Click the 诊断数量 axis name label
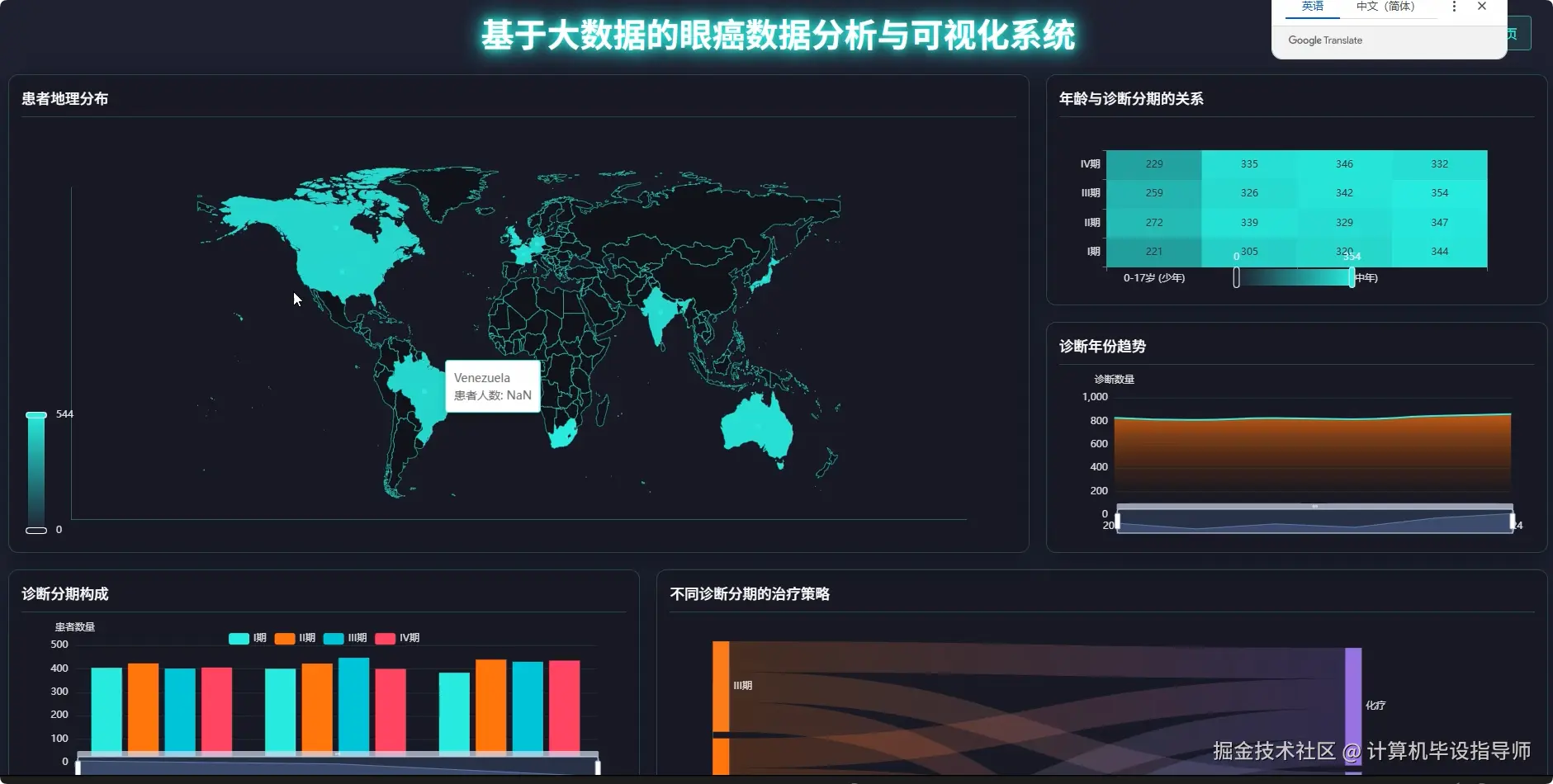1553x784 pixels. pyautogui.click(x=1115, y=380)
